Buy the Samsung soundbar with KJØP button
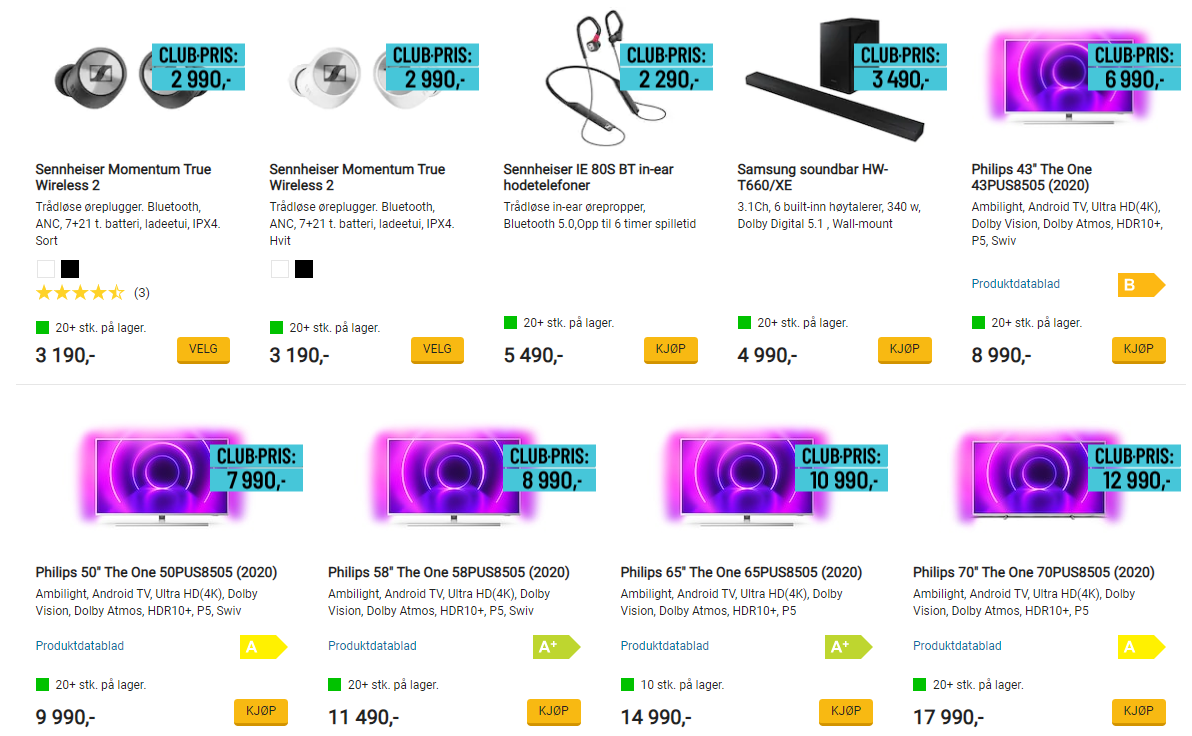Viewport: 1192px width, 736px height. pos(905,350)
